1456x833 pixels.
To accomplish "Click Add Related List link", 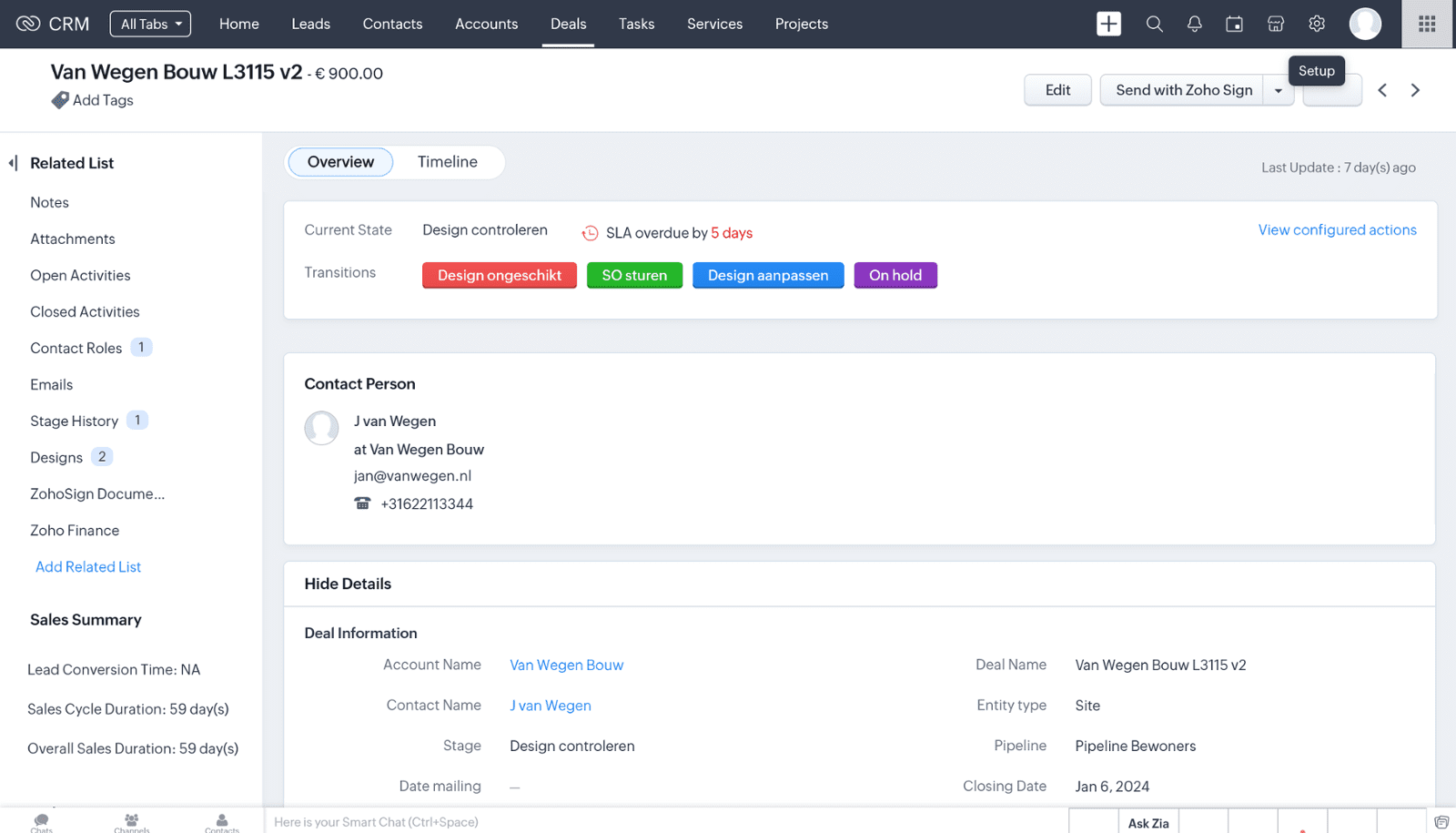I will [88, 566].
